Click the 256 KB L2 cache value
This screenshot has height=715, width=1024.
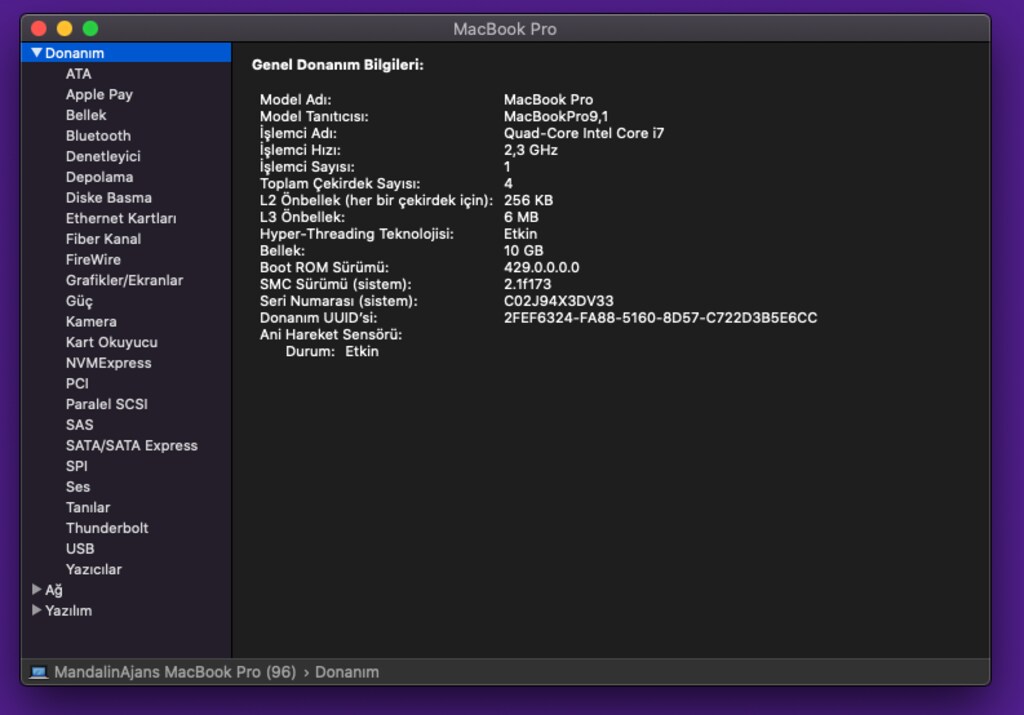tap(528, 200)
